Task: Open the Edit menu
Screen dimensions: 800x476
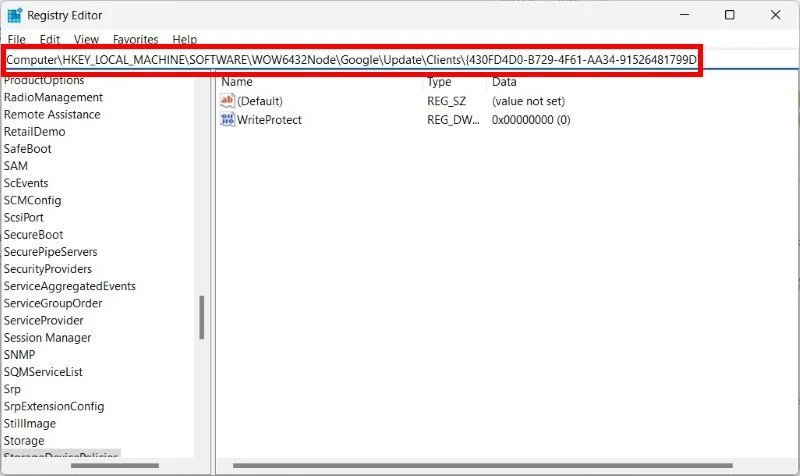Action: pos(49,39)
